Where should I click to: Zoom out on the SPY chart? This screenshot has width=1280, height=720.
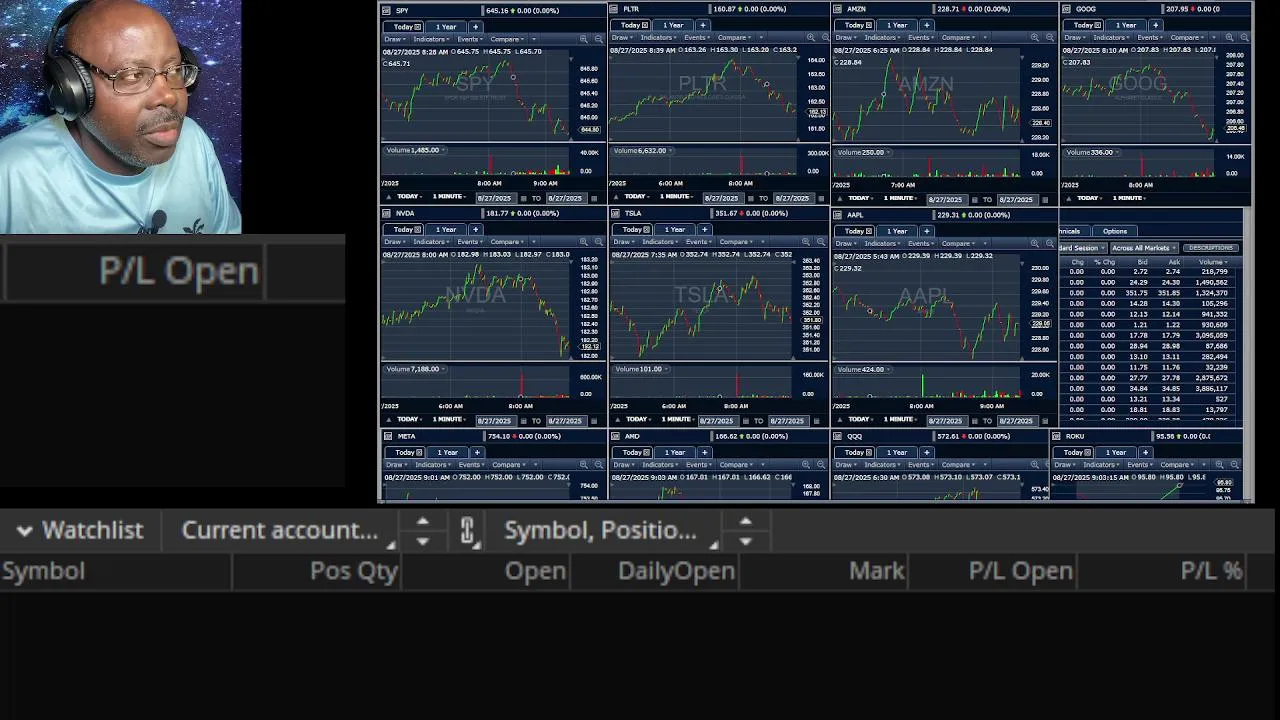coord(599,39)
